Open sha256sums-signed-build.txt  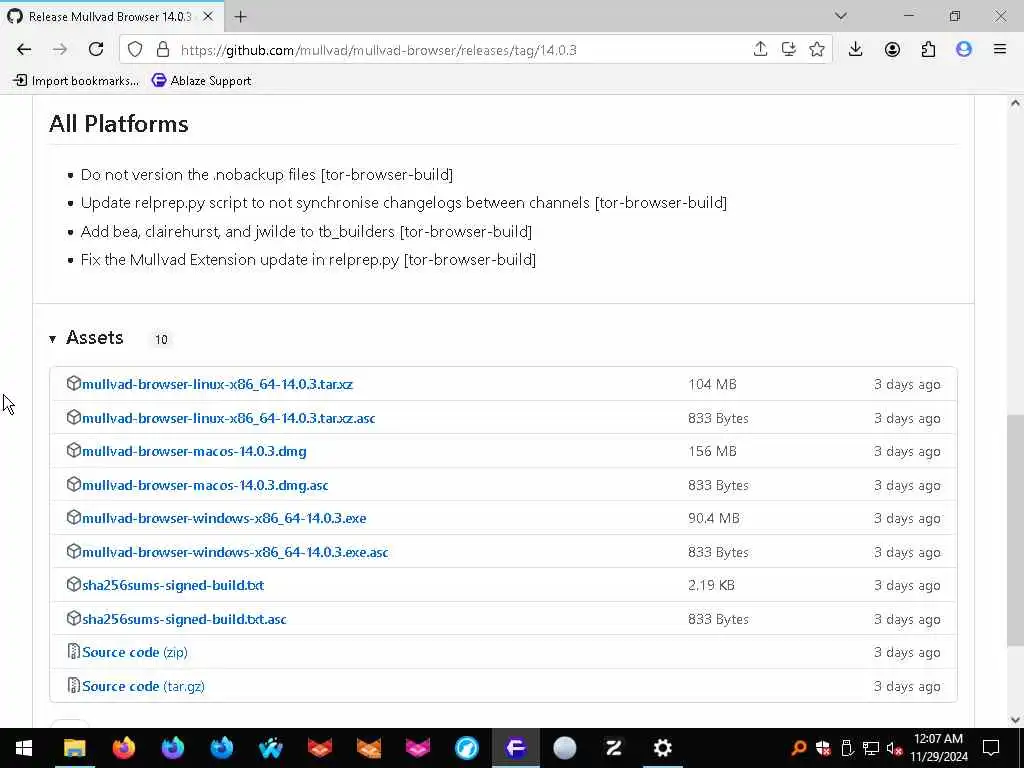[173, 585]
